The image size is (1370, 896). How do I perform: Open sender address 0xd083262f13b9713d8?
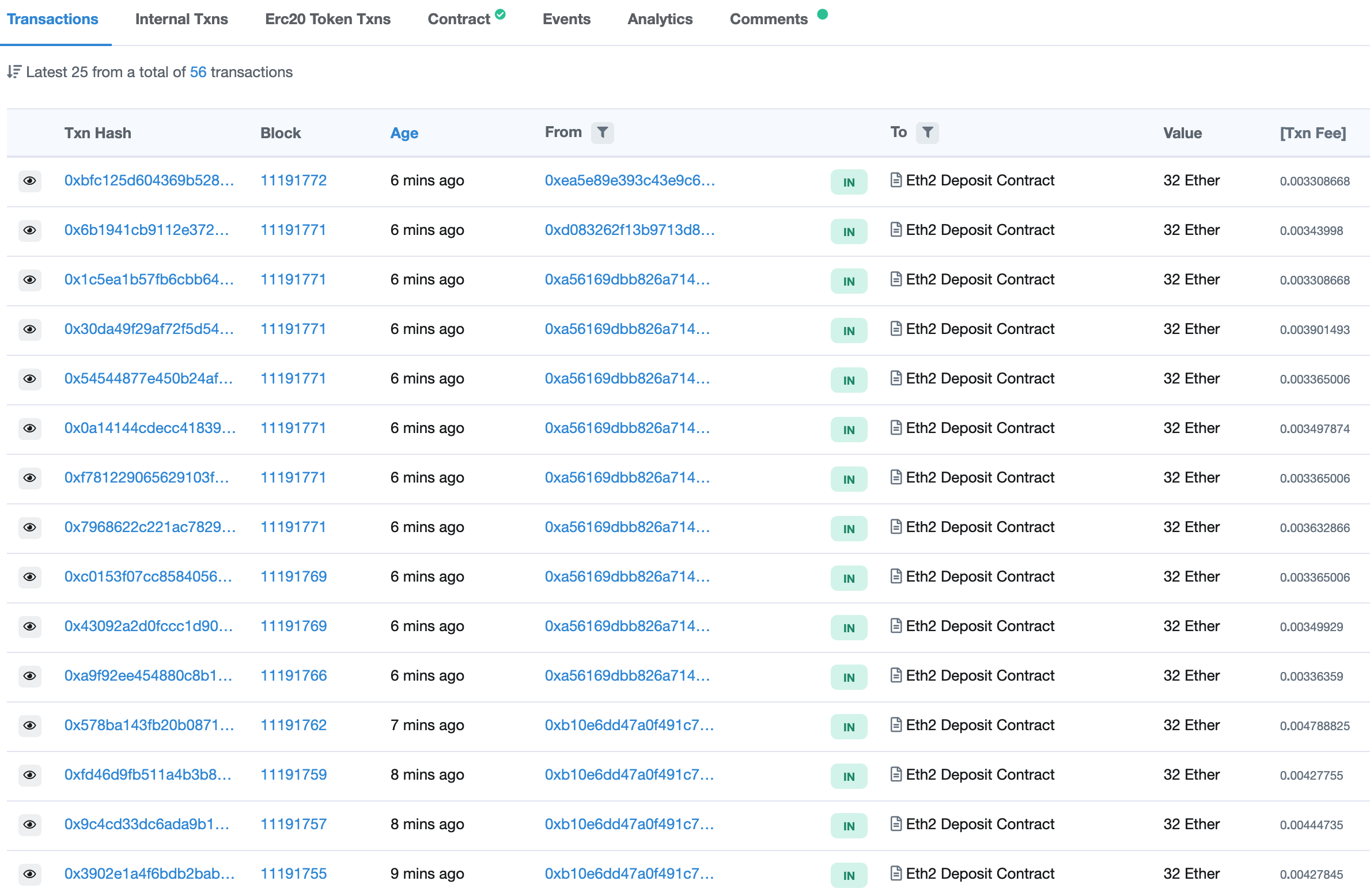[x=630, y=230]
